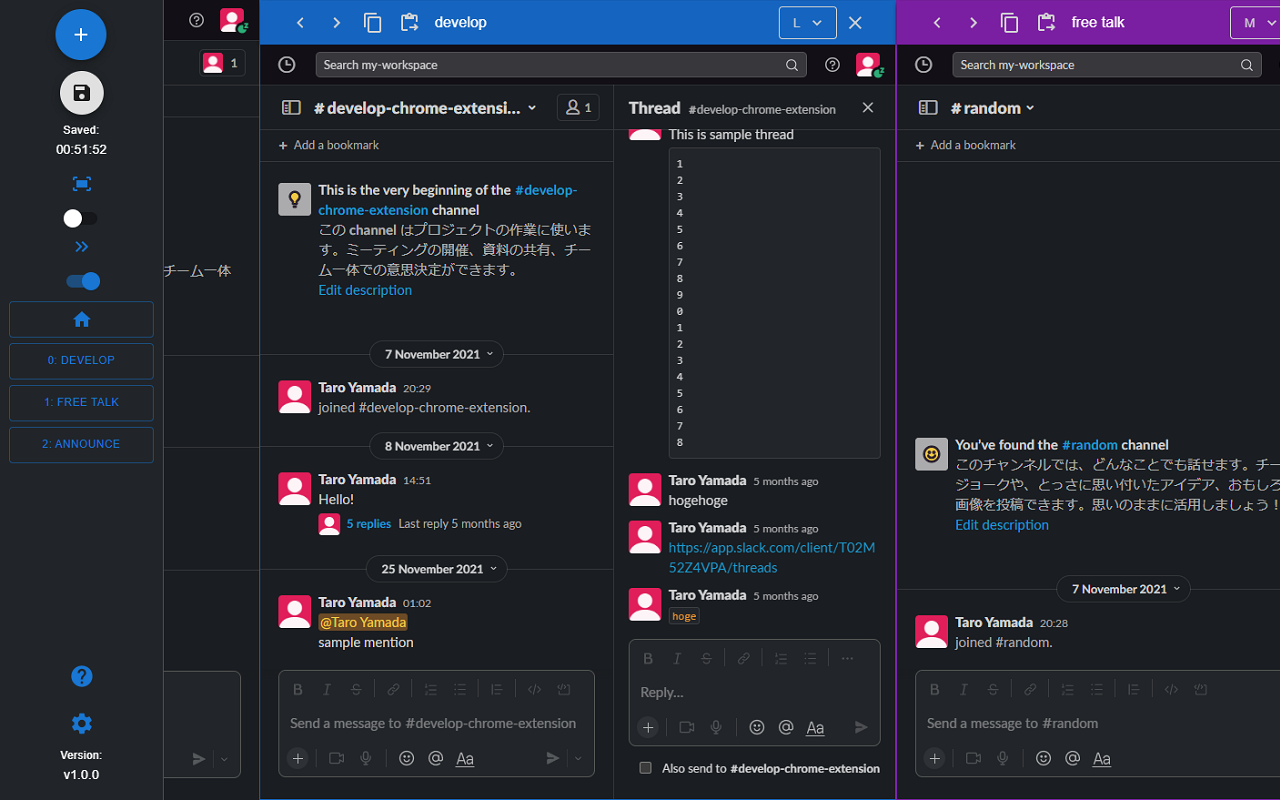Click the save floppy disk icon
1280x800 pixels.
click(x=82, y=93)
